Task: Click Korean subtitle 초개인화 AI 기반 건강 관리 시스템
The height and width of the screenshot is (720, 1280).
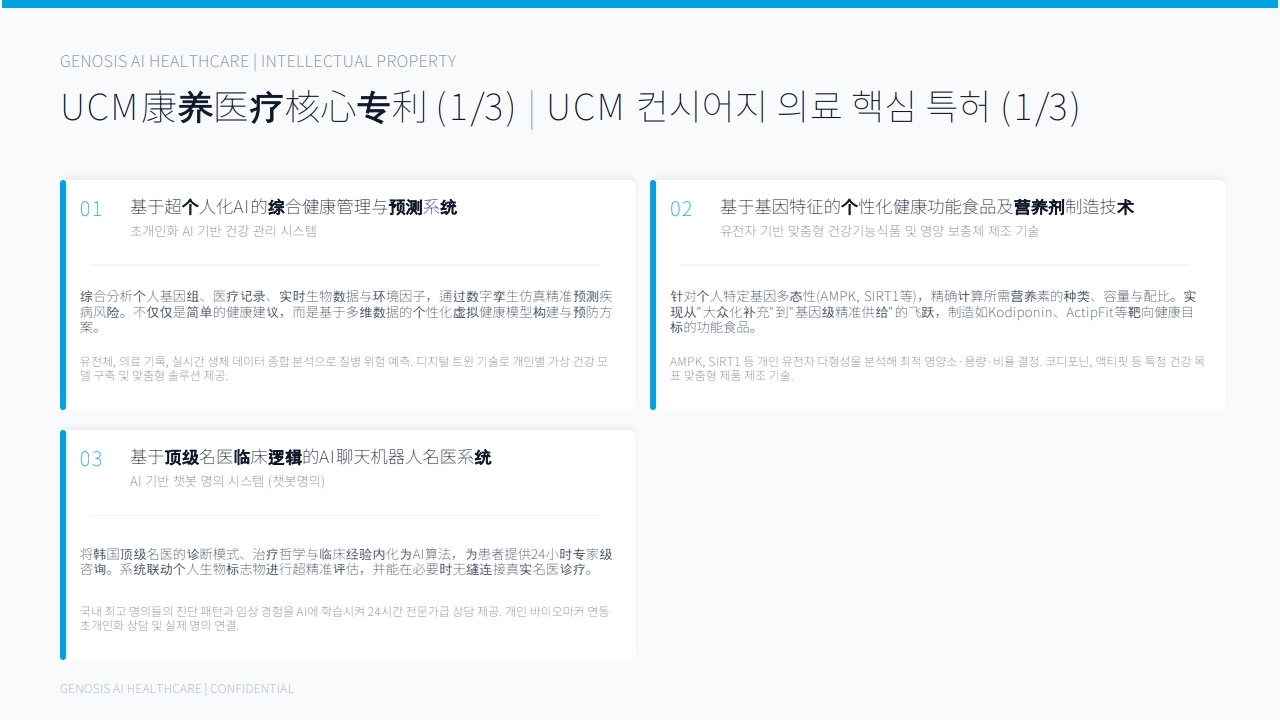Action: pos(223,231)
